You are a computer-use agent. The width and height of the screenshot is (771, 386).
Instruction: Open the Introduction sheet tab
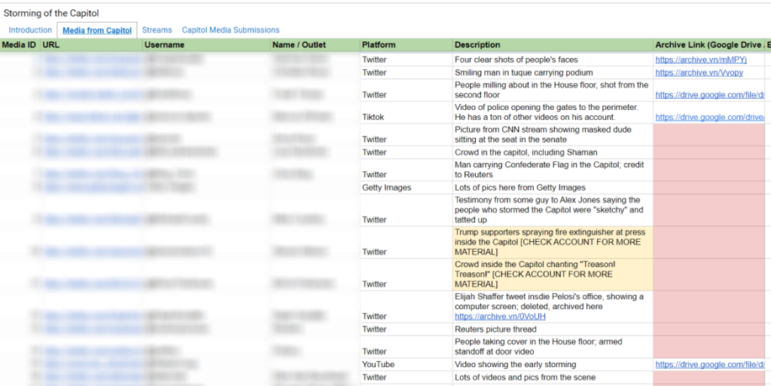pos(30,30)
